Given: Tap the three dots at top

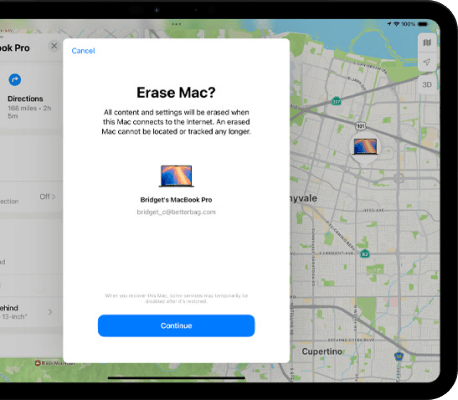Looking at the screenshot, I should (176, 24).
